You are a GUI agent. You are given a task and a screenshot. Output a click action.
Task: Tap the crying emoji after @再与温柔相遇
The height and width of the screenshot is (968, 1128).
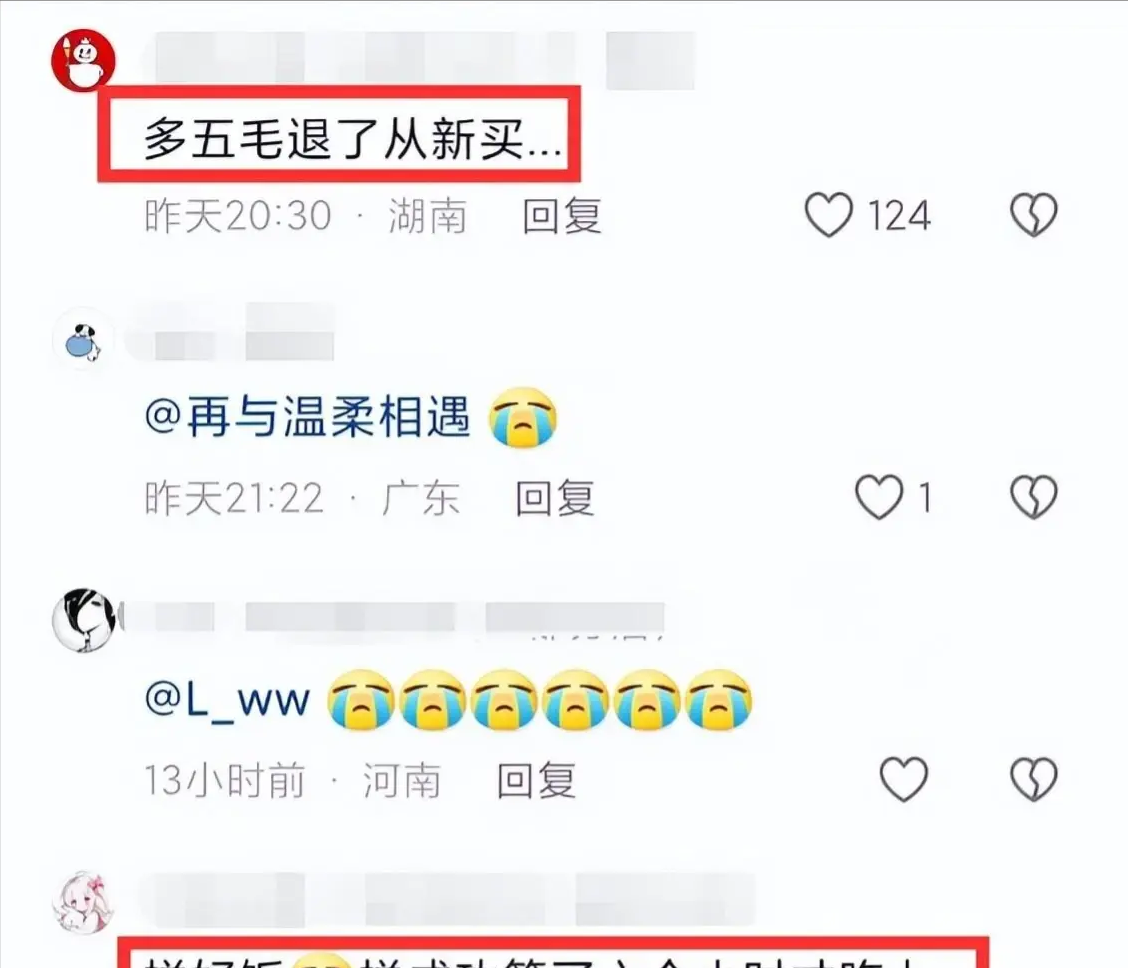coord(522,417)
